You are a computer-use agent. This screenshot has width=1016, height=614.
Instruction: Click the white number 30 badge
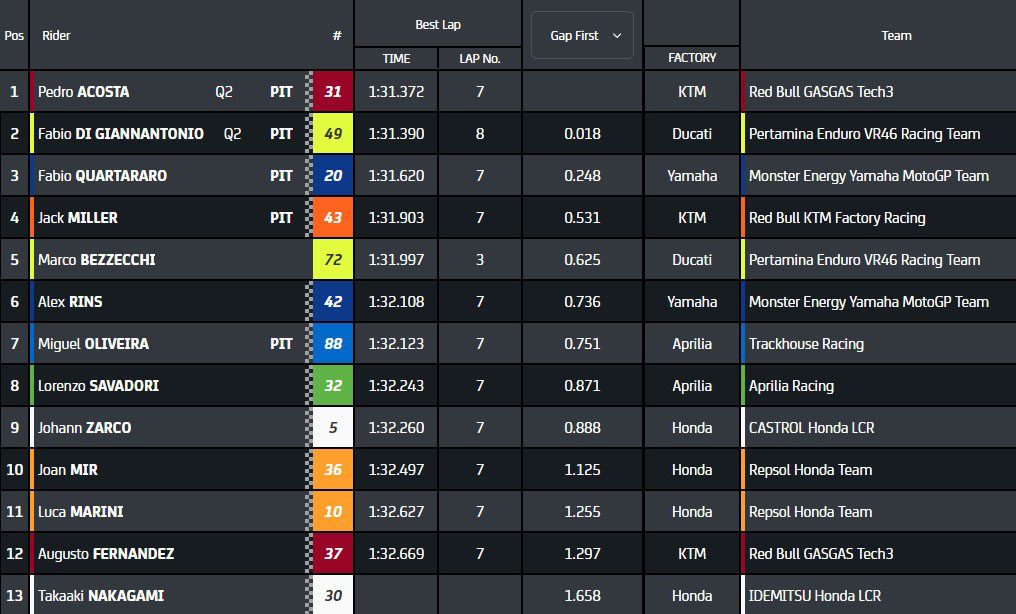click(333, 595)
